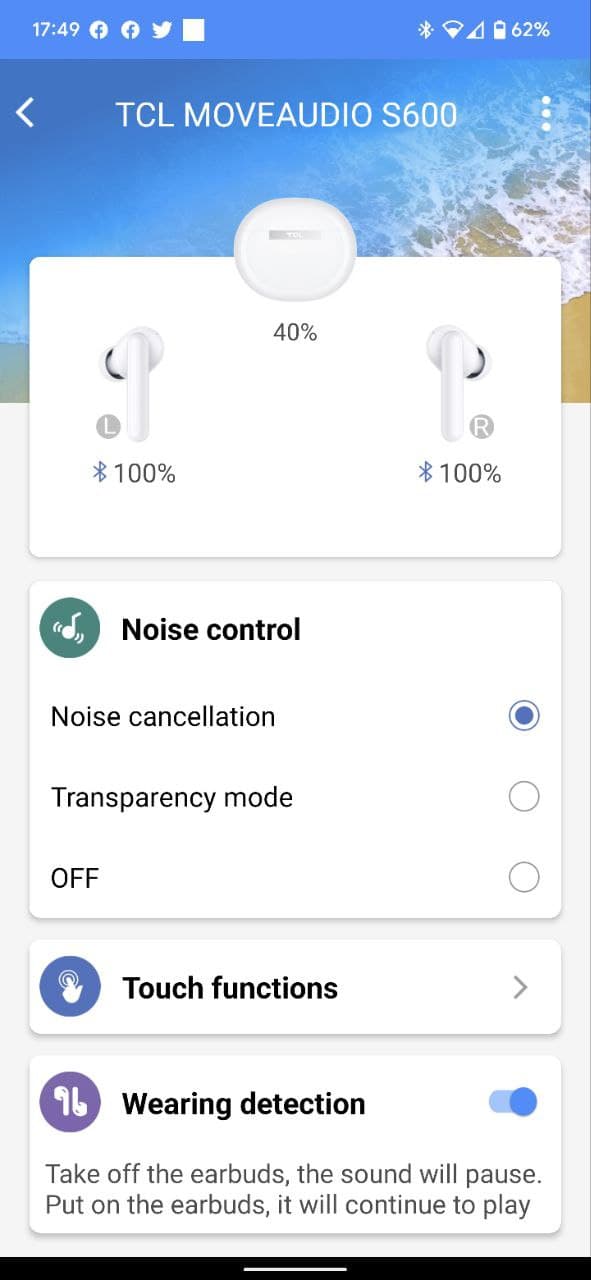The width and height of the screenshot is (591, 1280).
Task: Go back using the top-left arrow
Action: tap(26, 113)
